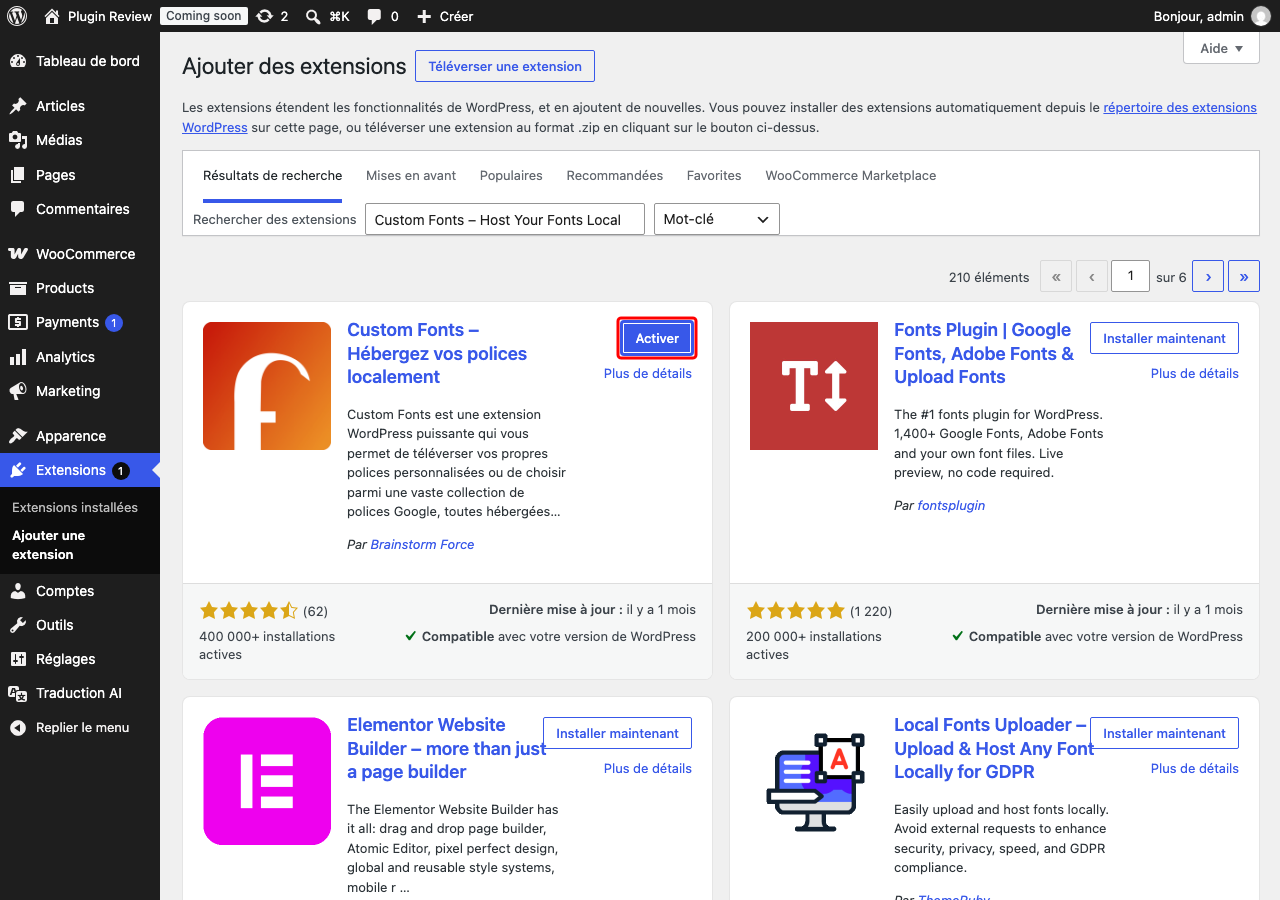Image resolution: width=1280 pixels, height=900 pixels.
Task: Install Elementor Website Builder now
Action: click(617, 733)
